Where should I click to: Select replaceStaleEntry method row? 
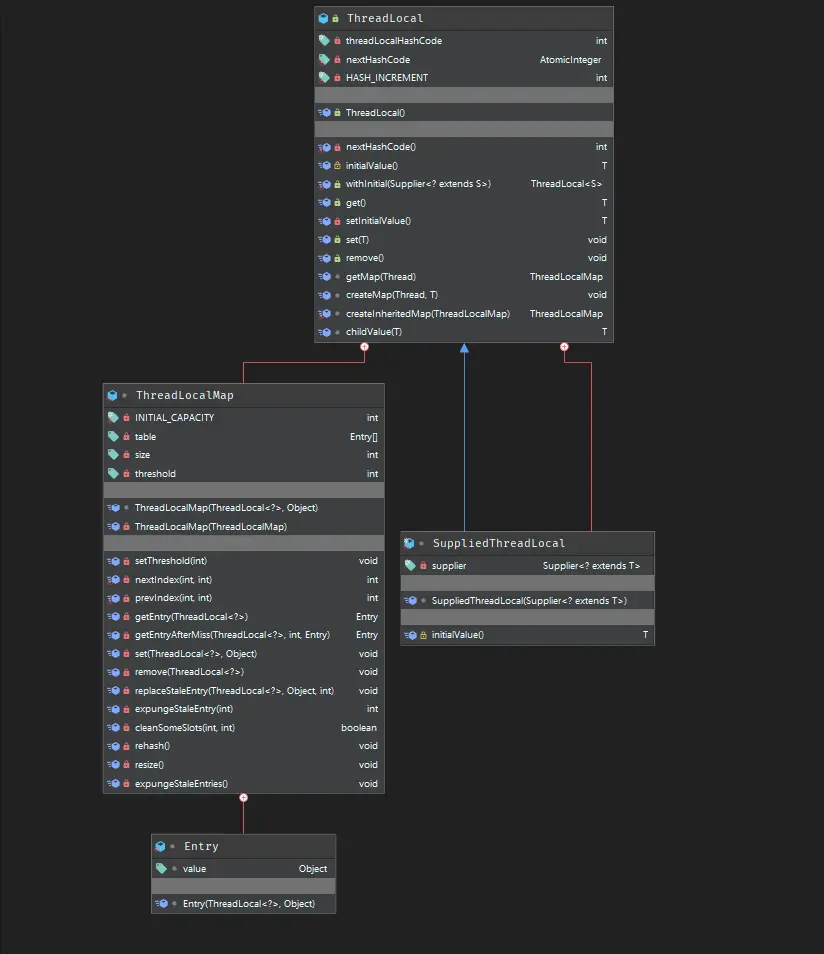(x=243, y=691)
